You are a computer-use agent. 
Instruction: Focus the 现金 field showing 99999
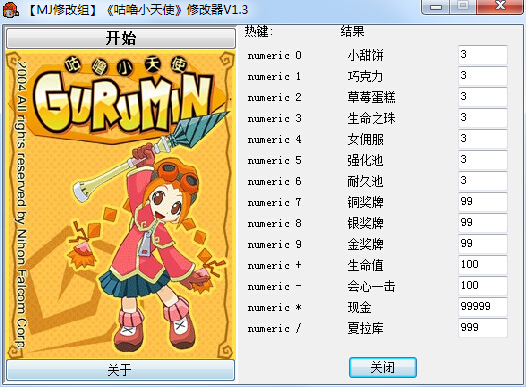tap(483, 307)
